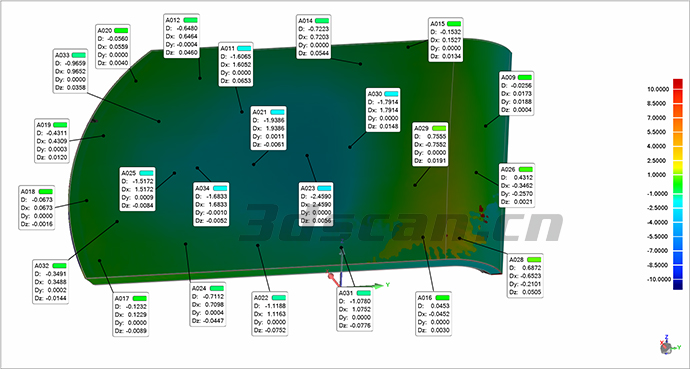This screenshot has width=690, height=369.
Task: Click the cyan color swatch in label A023
Action: [x=324, y=188]
